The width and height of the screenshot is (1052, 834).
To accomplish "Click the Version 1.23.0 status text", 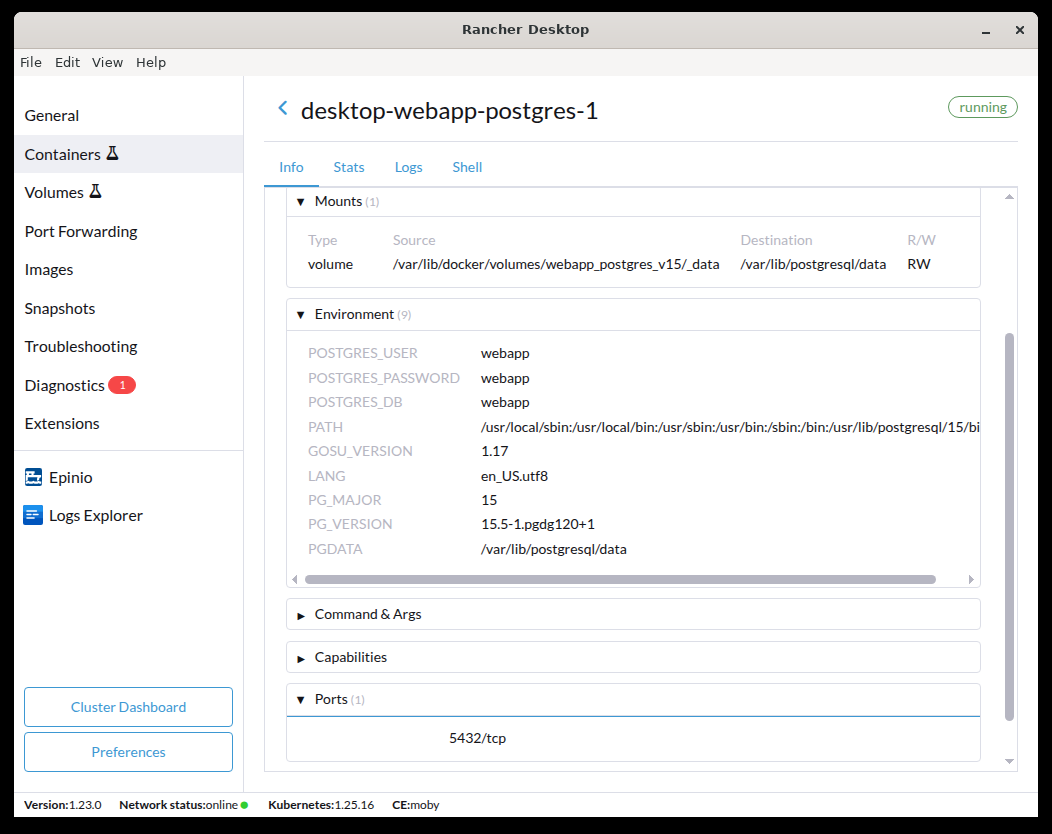I will coord(62,804).
